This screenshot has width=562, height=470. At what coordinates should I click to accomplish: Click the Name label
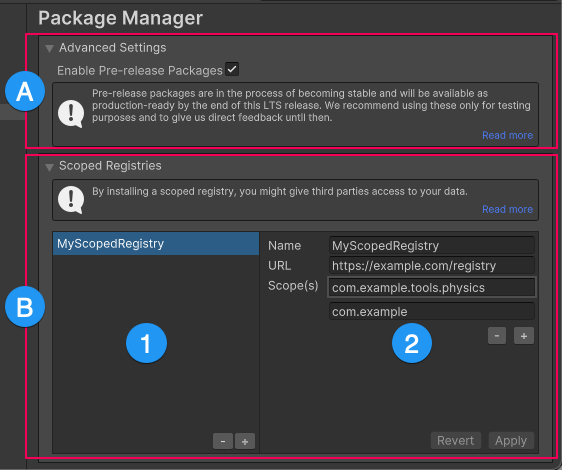[285, 246]
